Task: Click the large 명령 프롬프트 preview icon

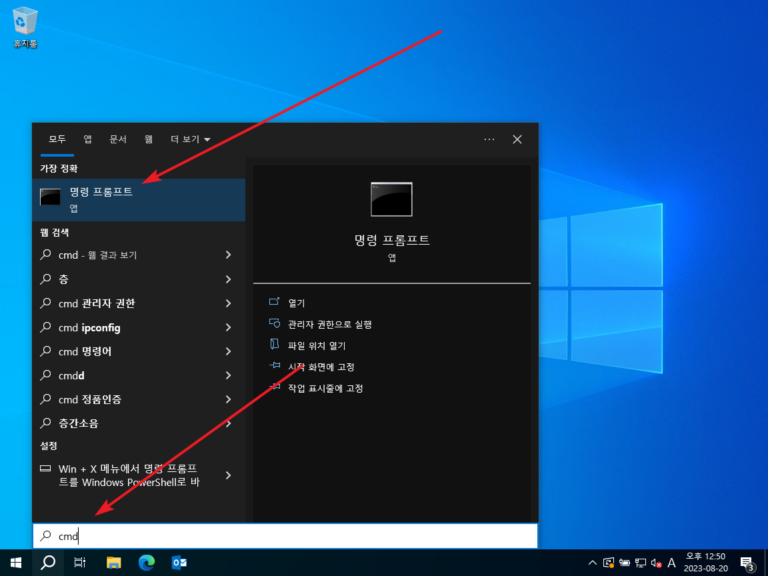Action: 391,199
